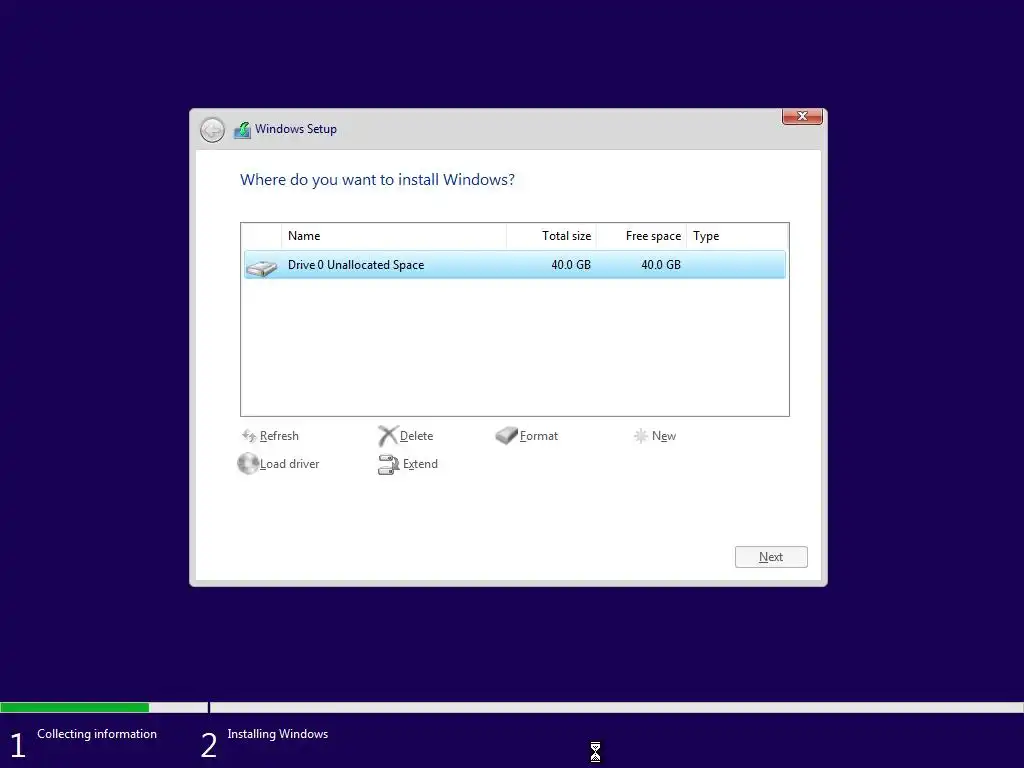
Task: Click the Load driver disc icon
Action: 248,464
